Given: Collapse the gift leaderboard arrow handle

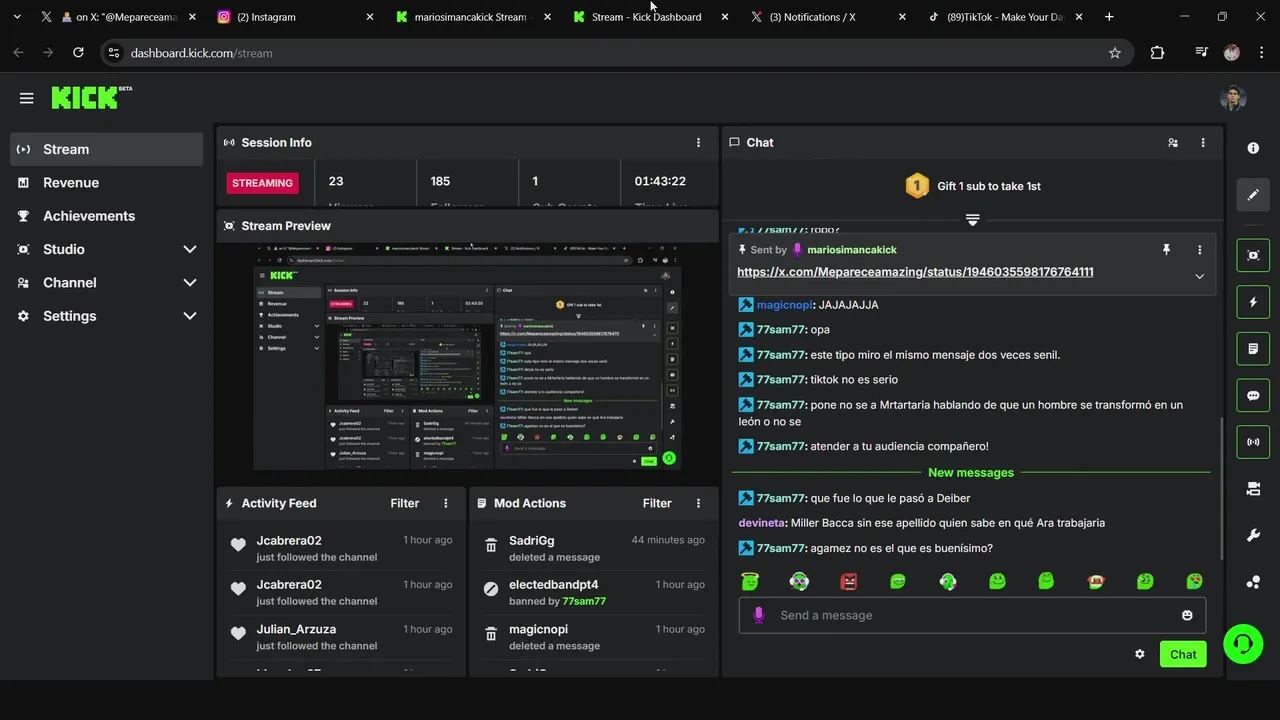Looking at the screenshot, I should click(972, 220).
